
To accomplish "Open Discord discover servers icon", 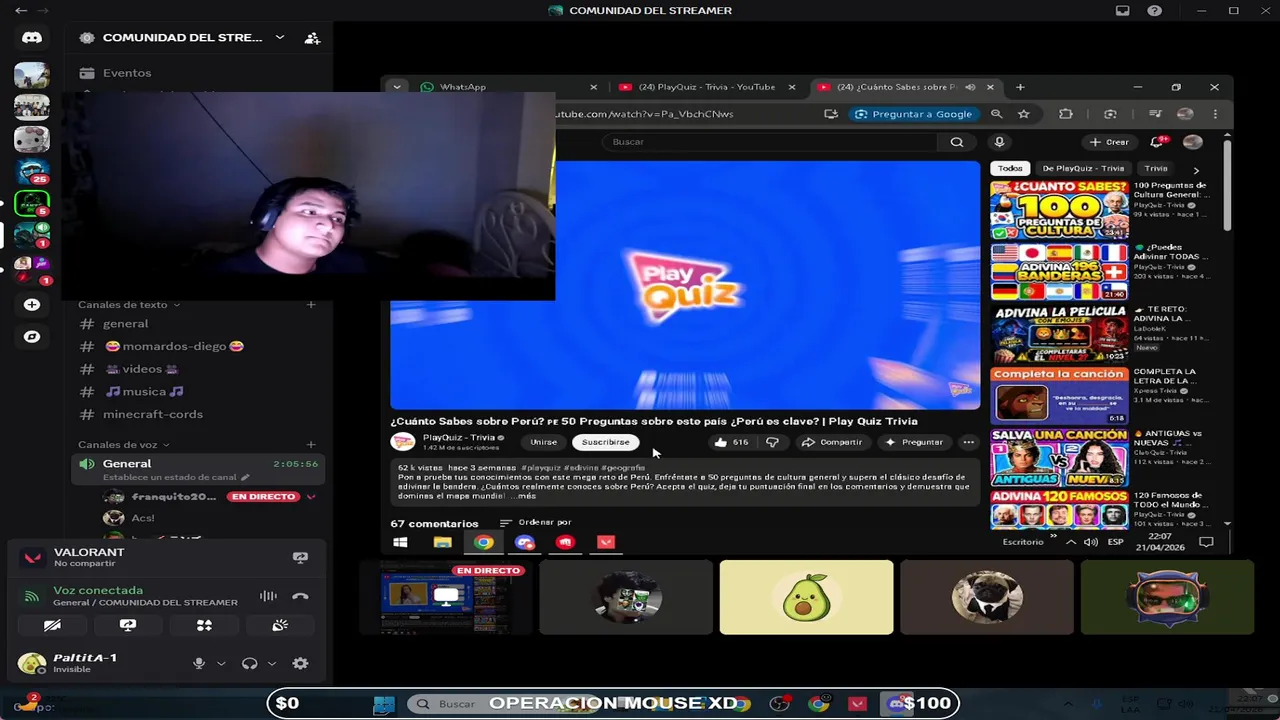I will 32,337.
